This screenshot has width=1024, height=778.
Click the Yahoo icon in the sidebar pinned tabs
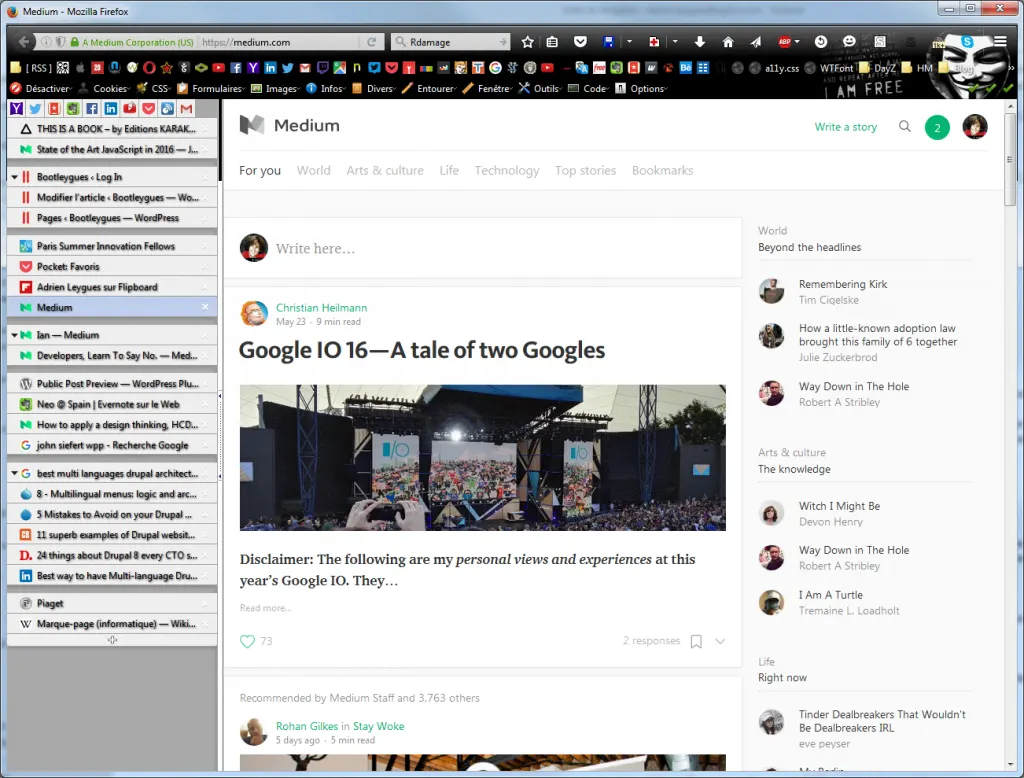pos(16,108)
